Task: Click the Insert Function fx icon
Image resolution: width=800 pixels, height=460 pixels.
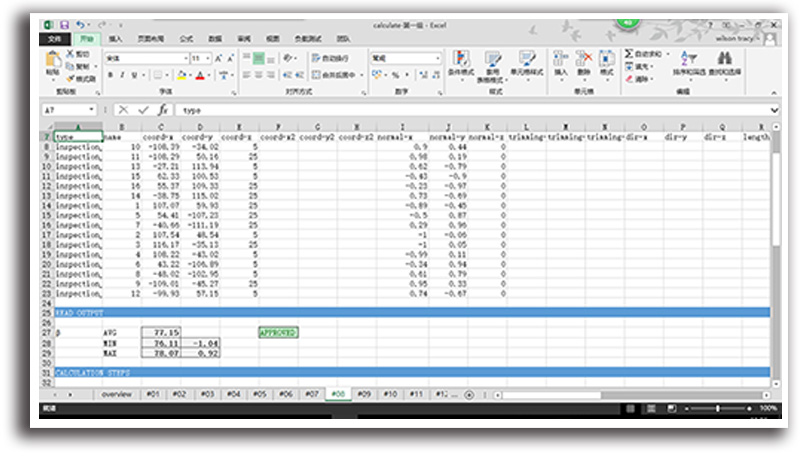Action: point(162,109)
